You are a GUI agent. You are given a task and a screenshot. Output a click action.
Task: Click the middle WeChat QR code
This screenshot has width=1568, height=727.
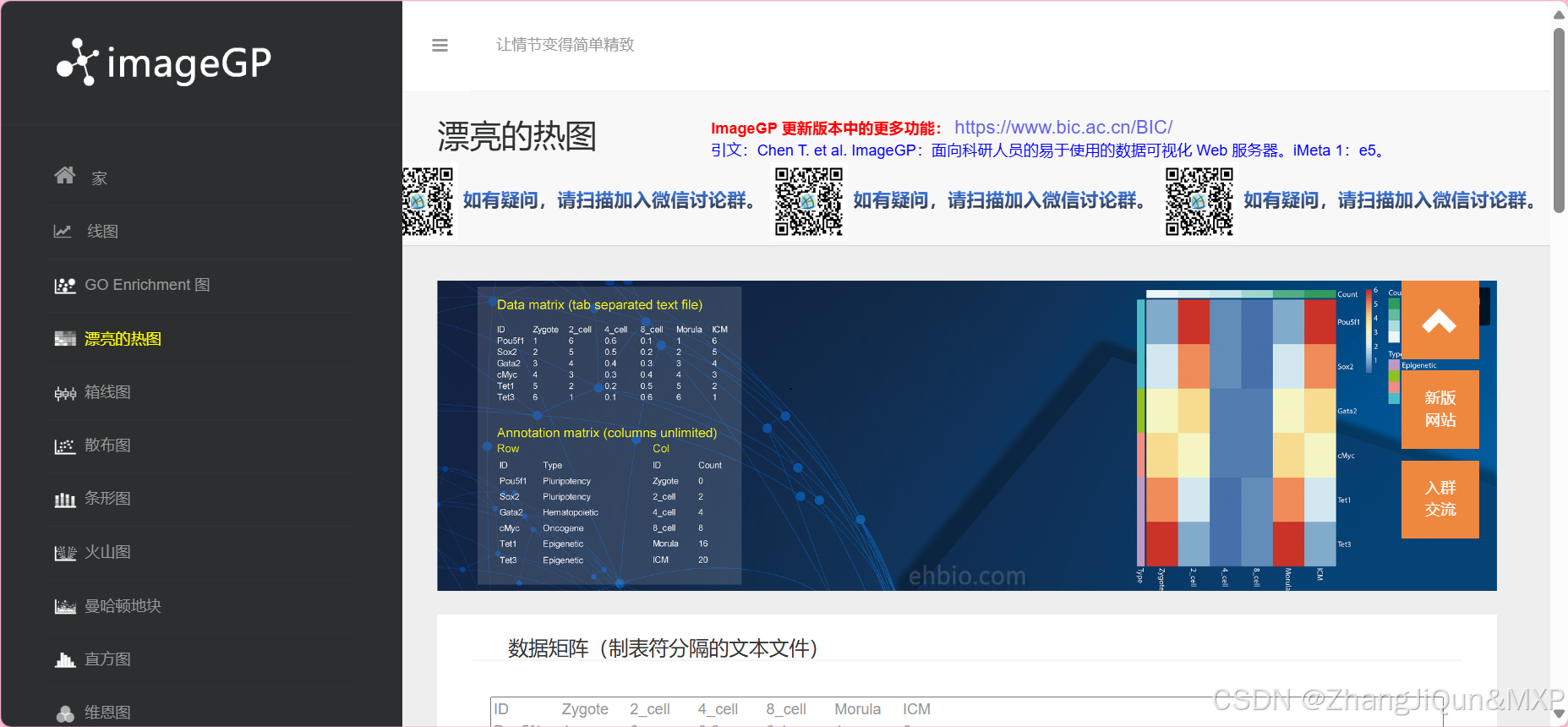click(x=809, y=201)
